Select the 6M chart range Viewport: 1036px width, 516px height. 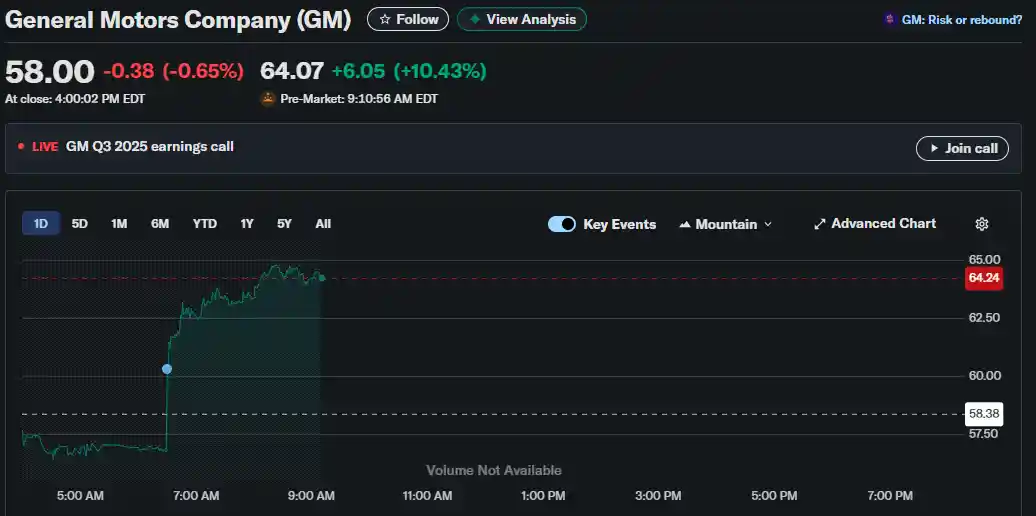(x=160, y=224)
